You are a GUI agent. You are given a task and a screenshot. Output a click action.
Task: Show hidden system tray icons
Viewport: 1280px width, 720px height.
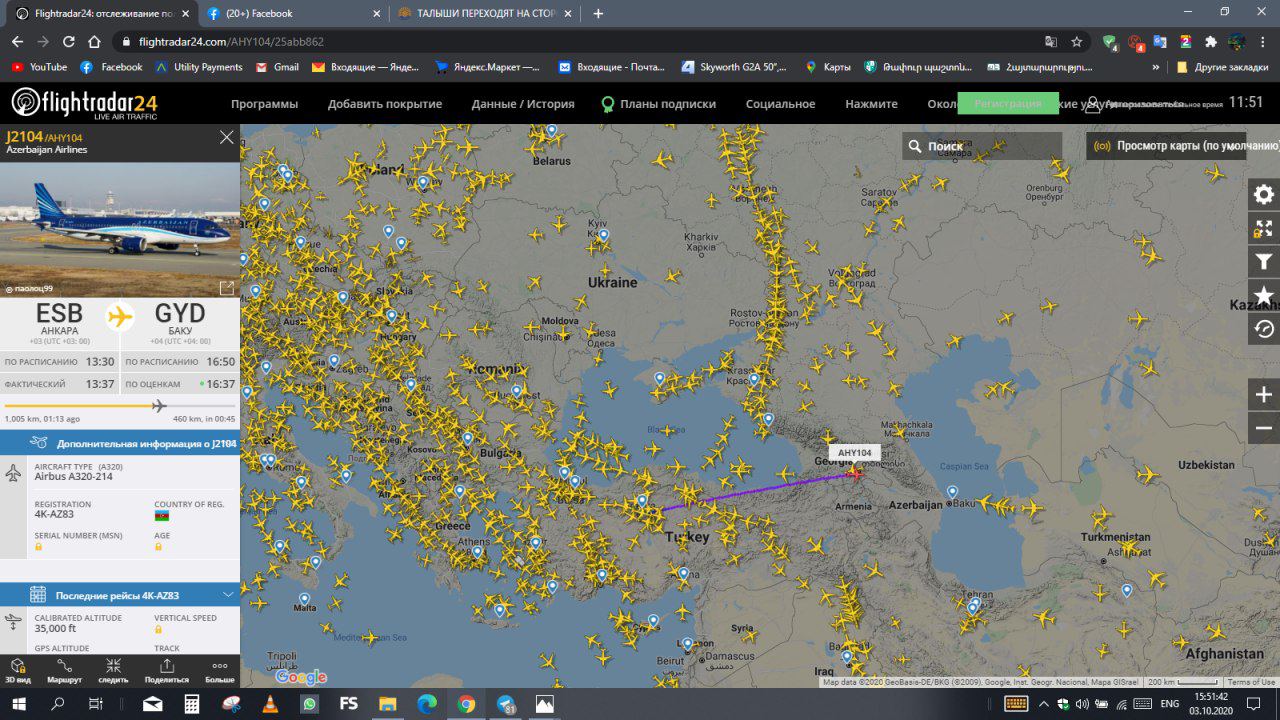coord(1044,704)
